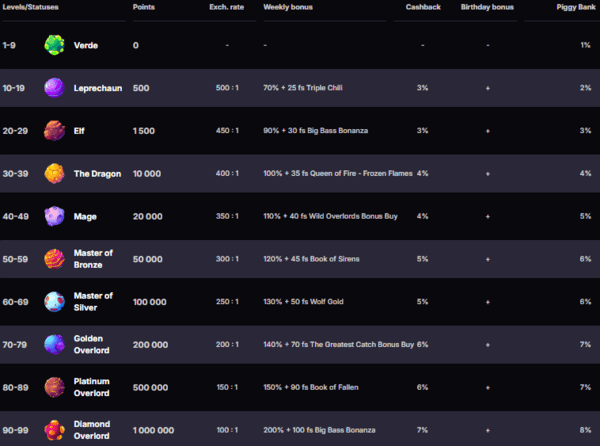Screen dimensions: 600x446
Task: Click the Weekly bonus column header
Action: pyautogui.click(x=288, y=7)
